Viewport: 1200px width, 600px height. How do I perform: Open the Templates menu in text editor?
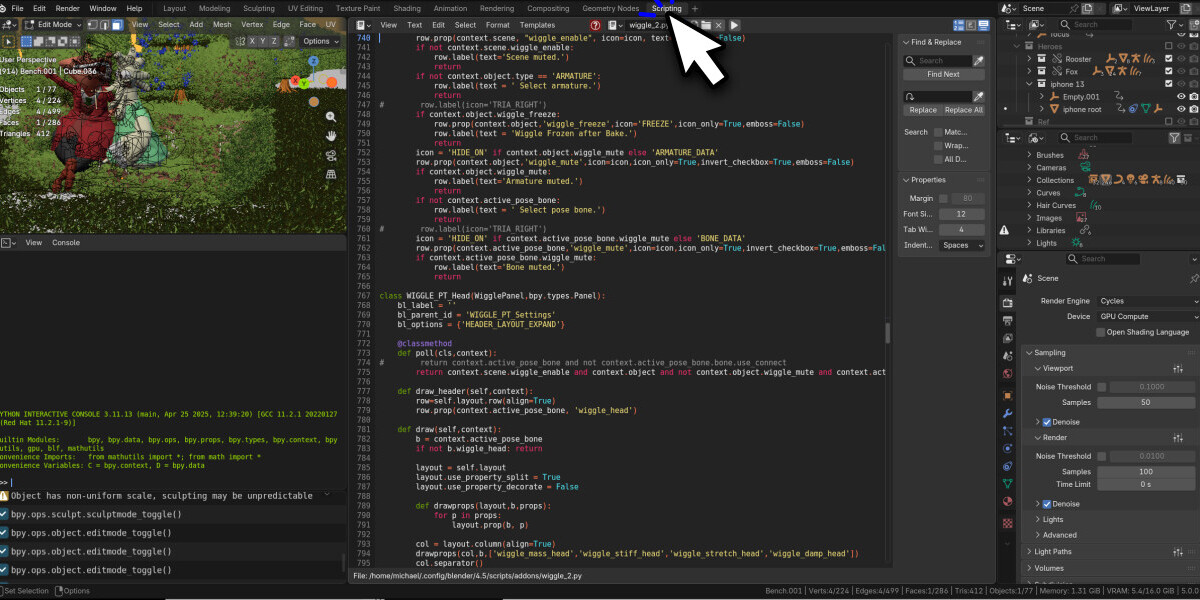537,25
